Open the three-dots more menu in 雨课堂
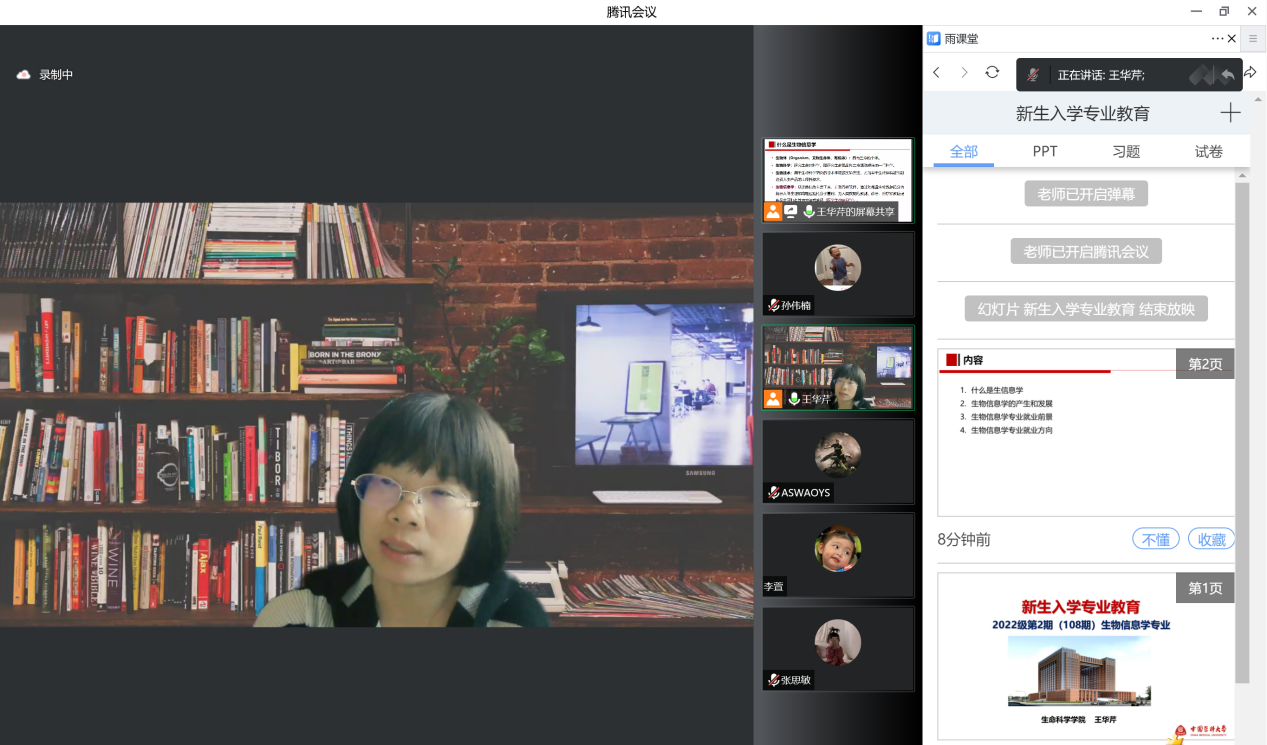This screenshot has width=1267, height=745. coord(1217,39)
